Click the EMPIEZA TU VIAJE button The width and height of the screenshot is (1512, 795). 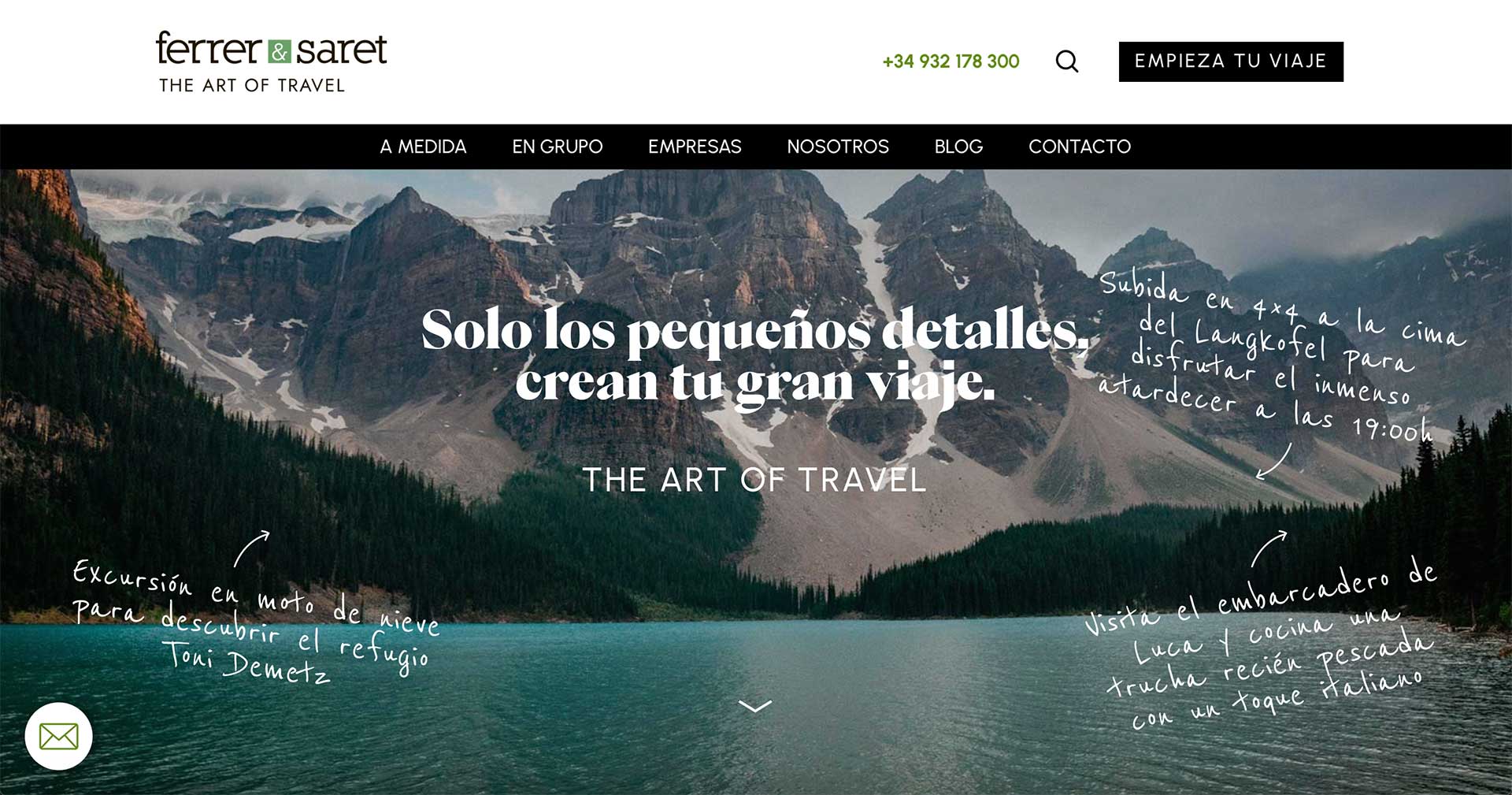tap(1231, 61)
